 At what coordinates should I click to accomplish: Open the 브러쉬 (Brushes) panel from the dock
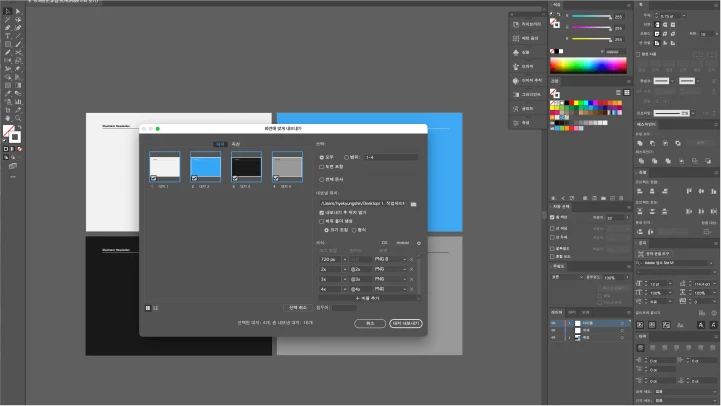click(527, 67)
